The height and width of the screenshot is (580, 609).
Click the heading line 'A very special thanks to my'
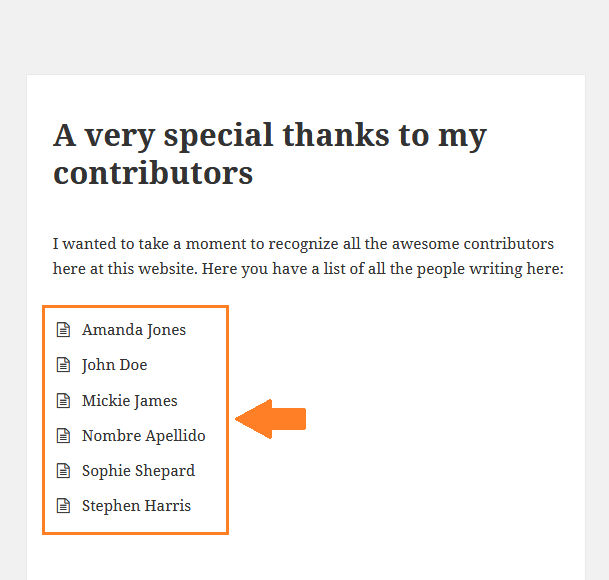point(270,135)
